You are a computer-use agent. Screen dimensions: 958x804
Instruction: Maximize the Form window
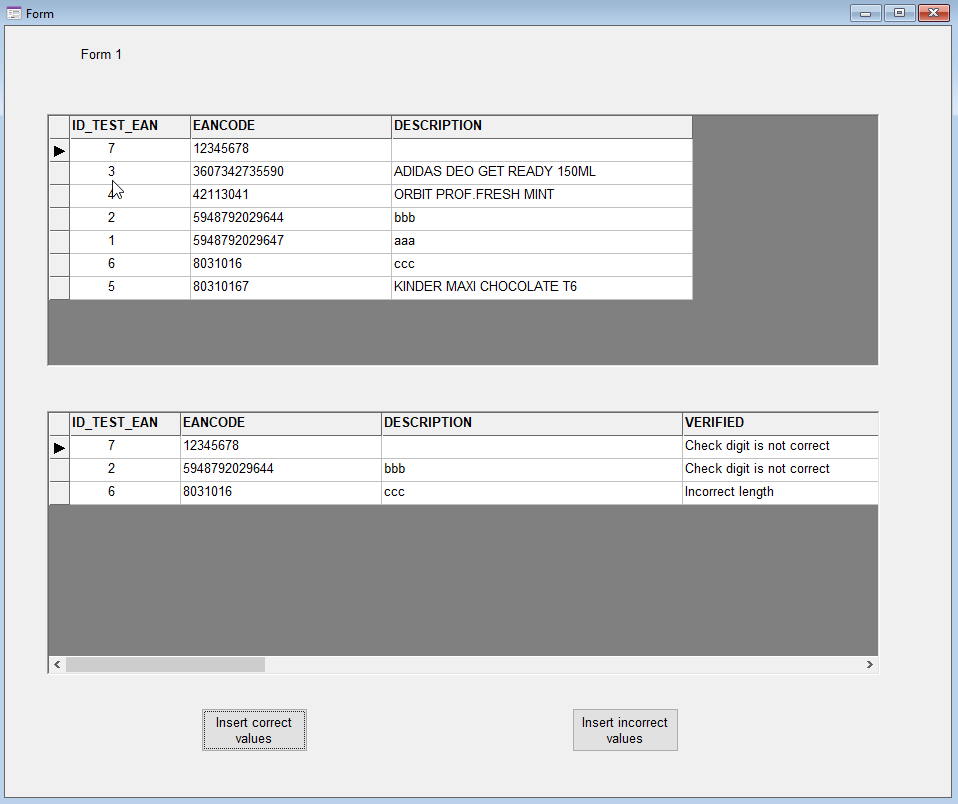[900, 13]
